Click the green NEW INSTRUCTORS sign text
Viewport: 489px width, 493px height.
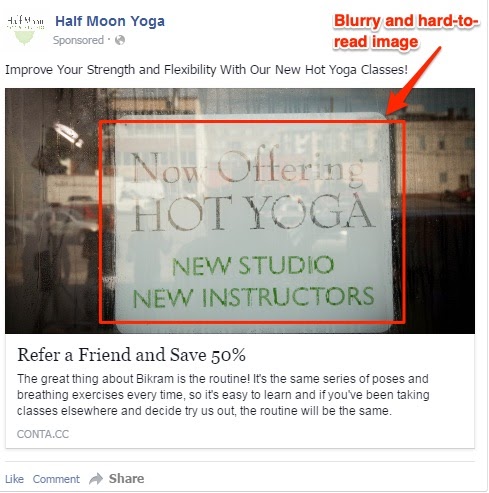pos(253,297)
